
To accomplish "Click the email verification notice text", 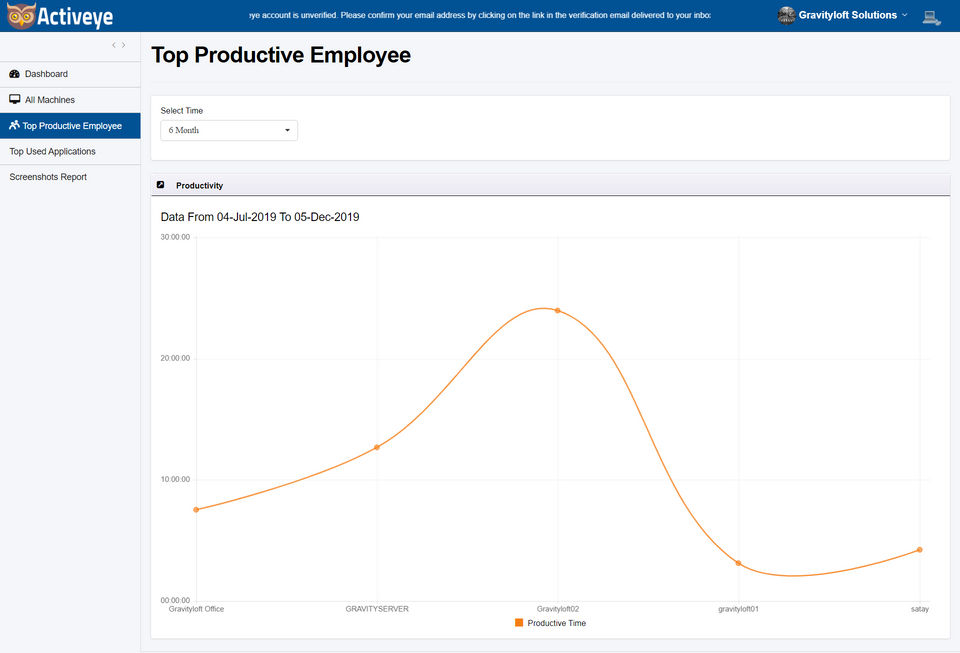I will [478, 16].
